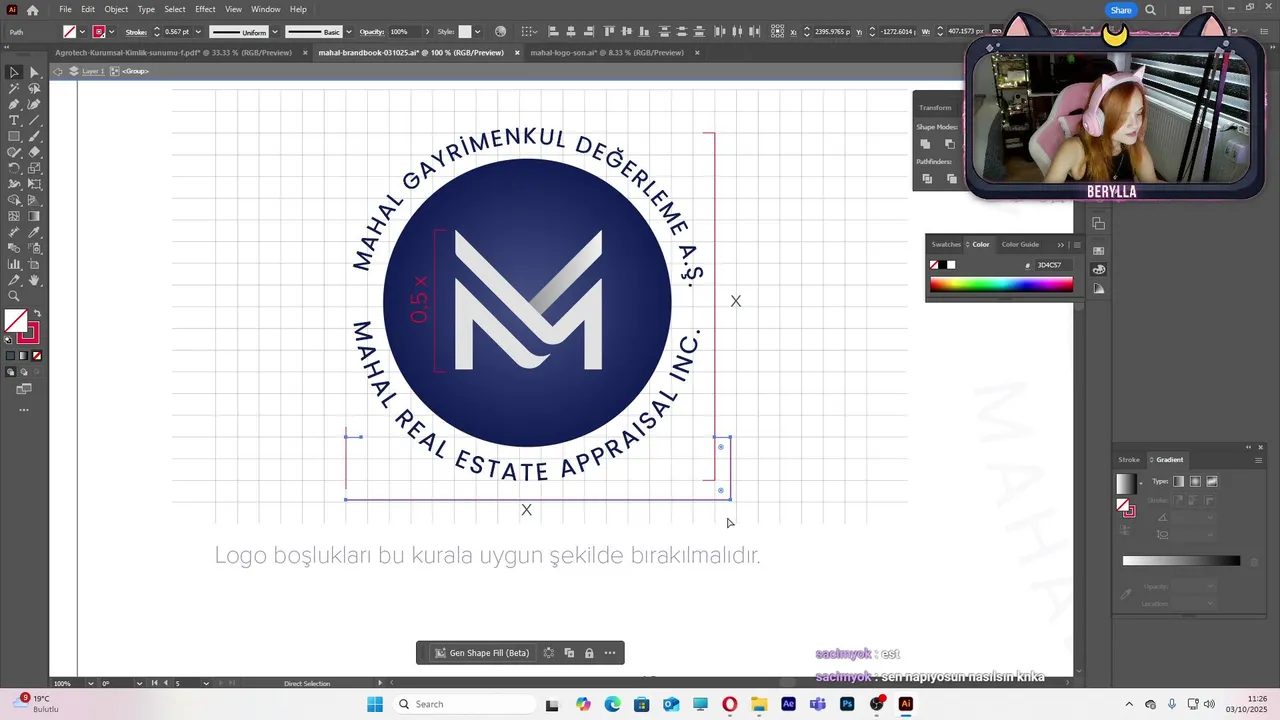Click the hex color value field
Viewport: 1280px width, 720px height.
1052,265
